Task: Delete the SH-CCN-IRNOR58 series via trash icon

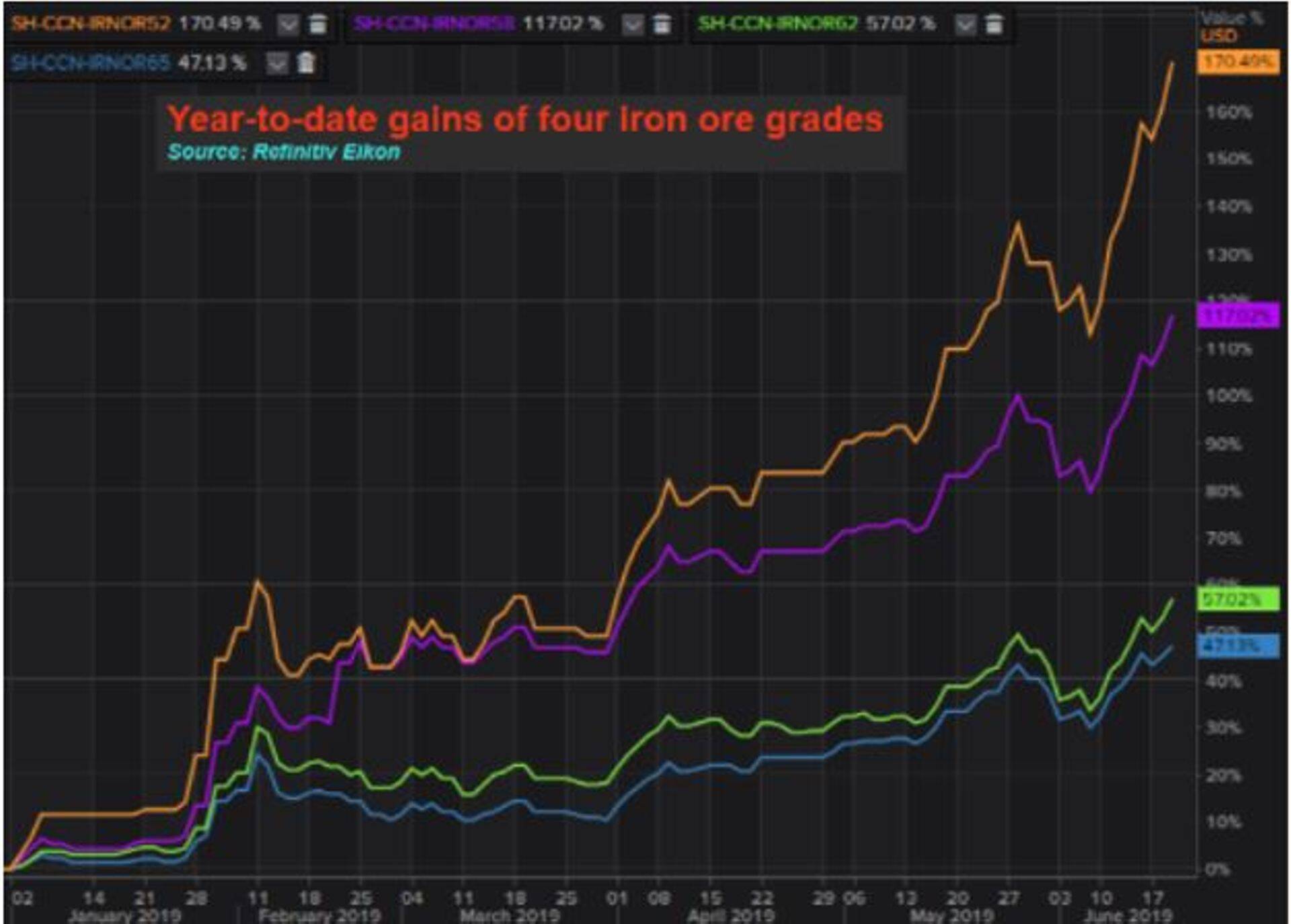Action: coord(662,22)
